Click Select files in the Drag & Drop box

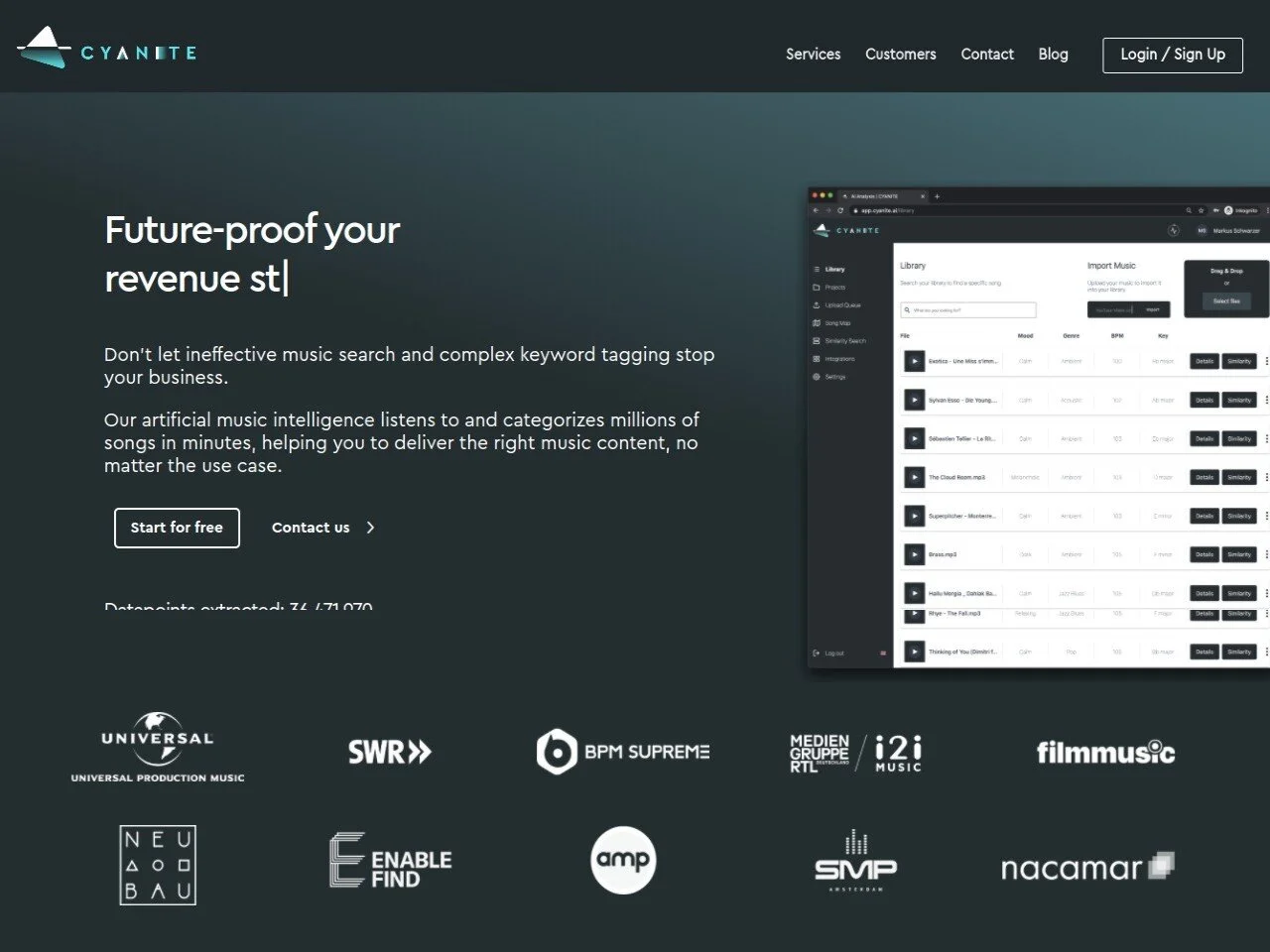point(1226,300)
